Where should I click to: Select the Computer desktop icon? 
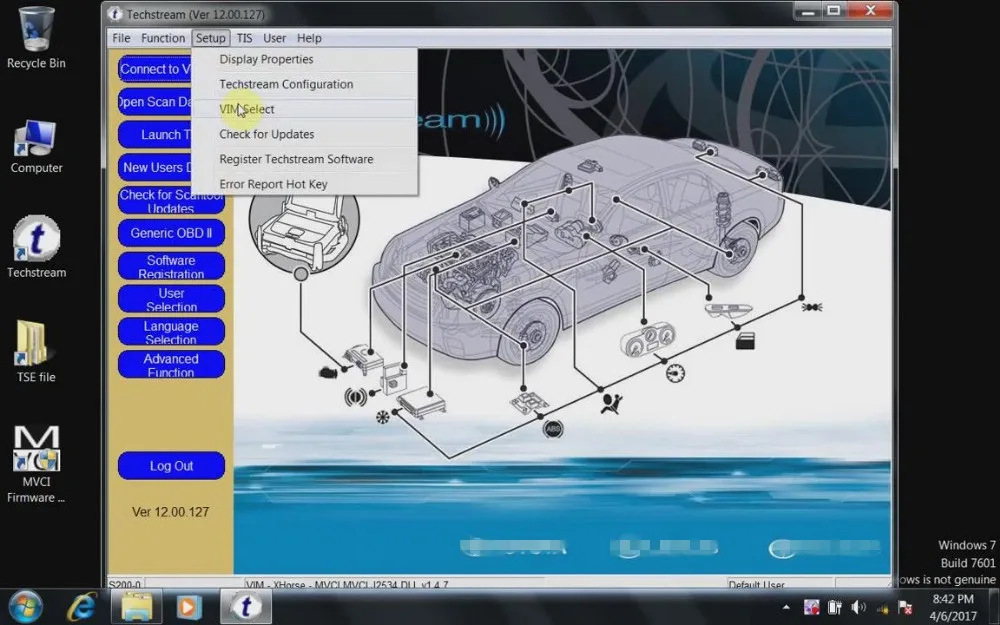tap(36, 147)
